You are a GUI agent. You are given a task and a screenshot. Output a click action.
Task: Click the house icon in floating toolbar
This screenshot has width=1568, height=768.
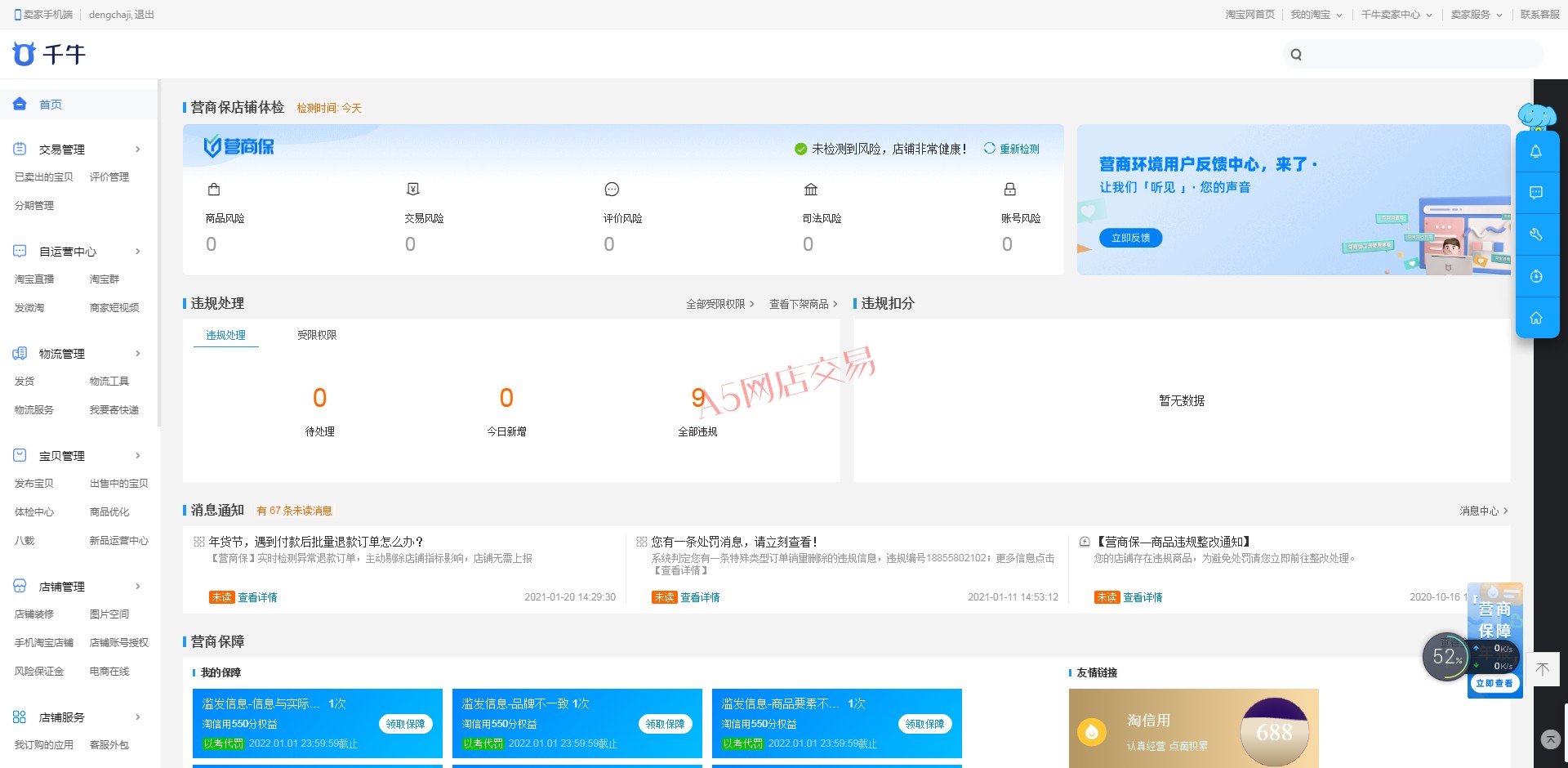coord(1536,318)
